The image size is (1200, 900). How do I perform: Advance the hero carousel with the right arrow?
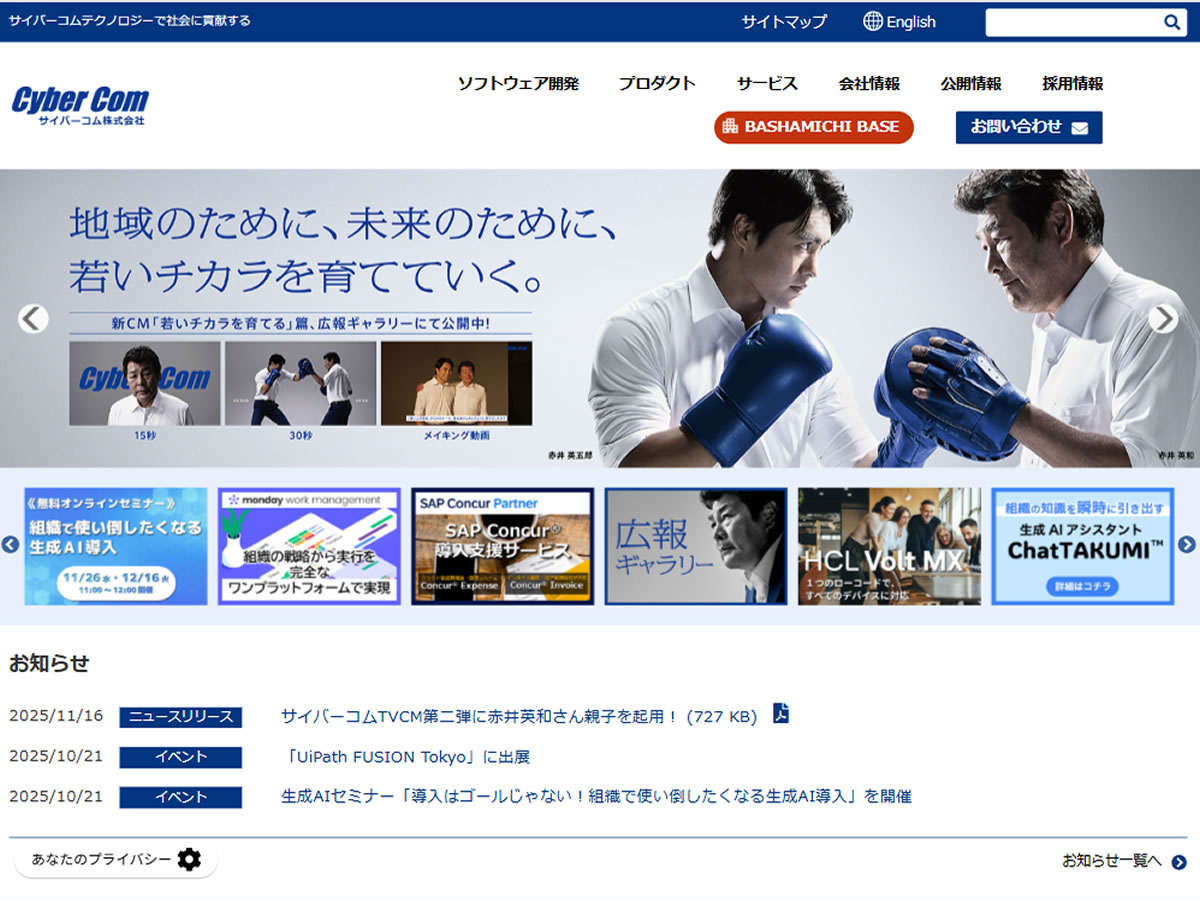1163,318
